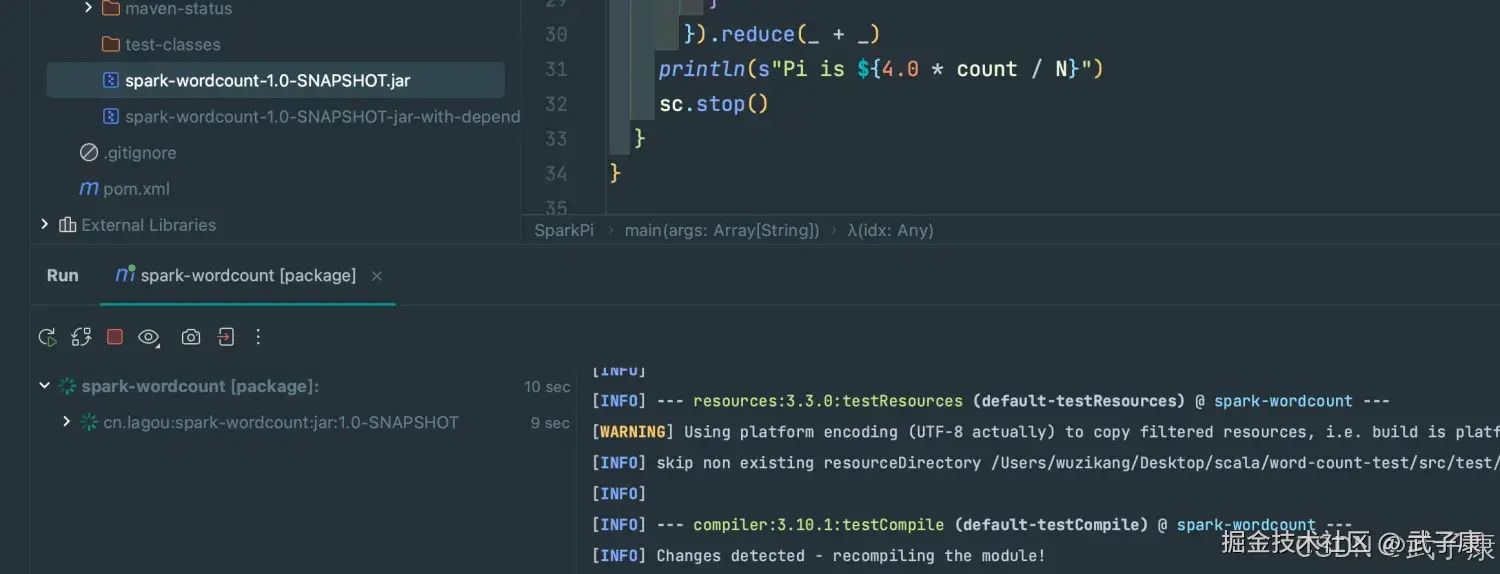1500x574 pixels.
Task: Click the External Libraries library icon
Action: [67, 225]
